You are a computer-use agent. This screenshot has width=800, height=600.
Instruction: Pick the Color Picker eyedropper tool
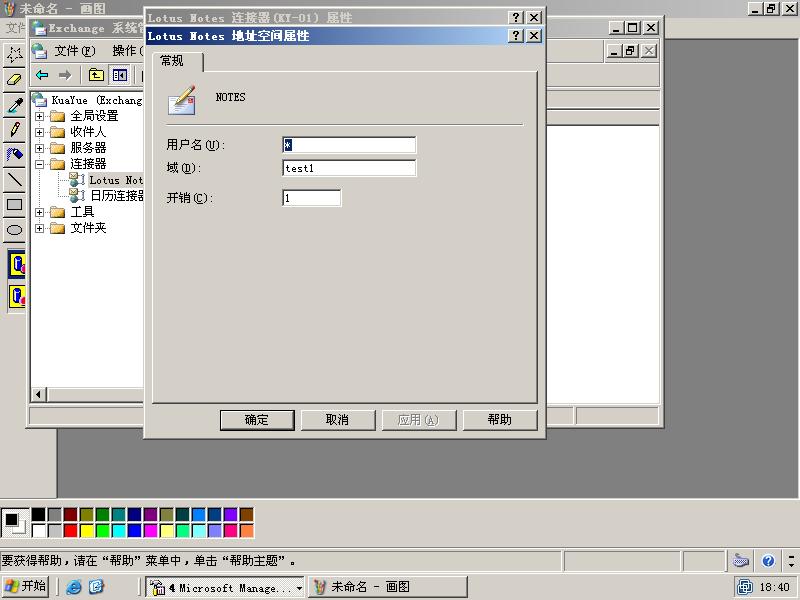coord(14,105)
